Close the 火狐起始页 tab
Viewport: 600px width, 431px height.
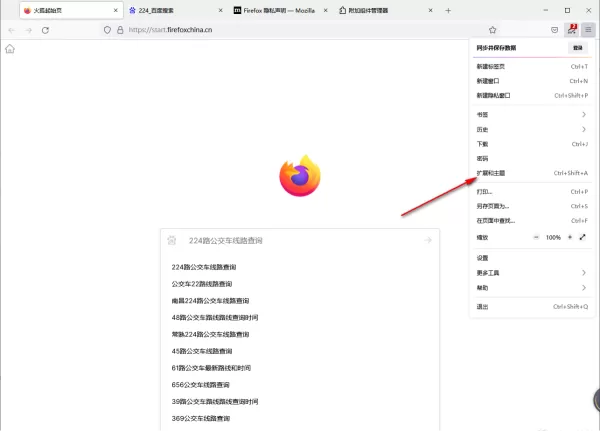[x=116, y=10]
